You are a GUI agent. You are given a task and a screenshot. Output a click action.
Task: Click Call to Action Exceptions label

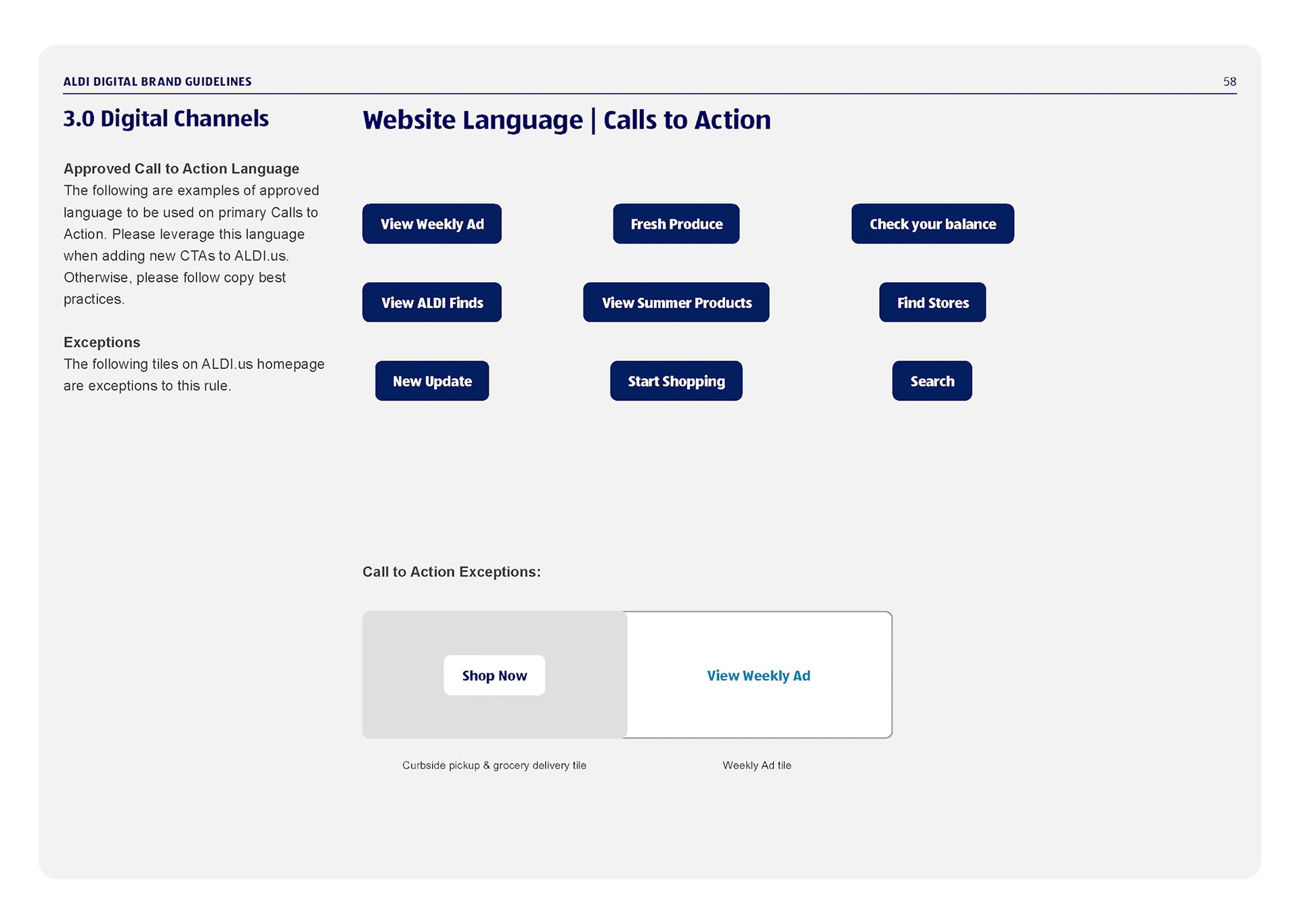click(x=451, y=572)
